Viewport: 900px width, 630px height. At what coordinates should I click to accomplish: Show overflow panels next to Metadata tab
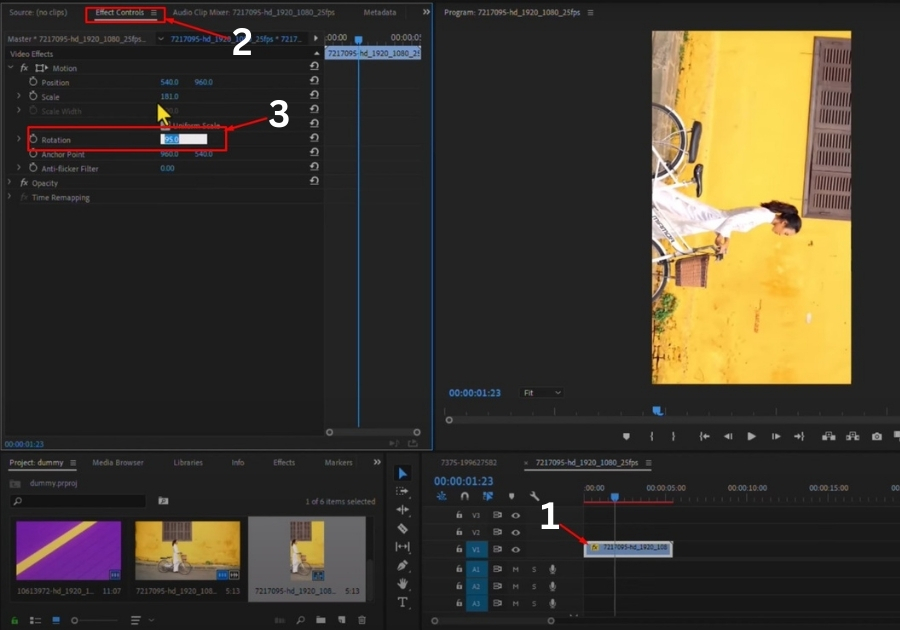pyautogui.click(x=426, y=12)
